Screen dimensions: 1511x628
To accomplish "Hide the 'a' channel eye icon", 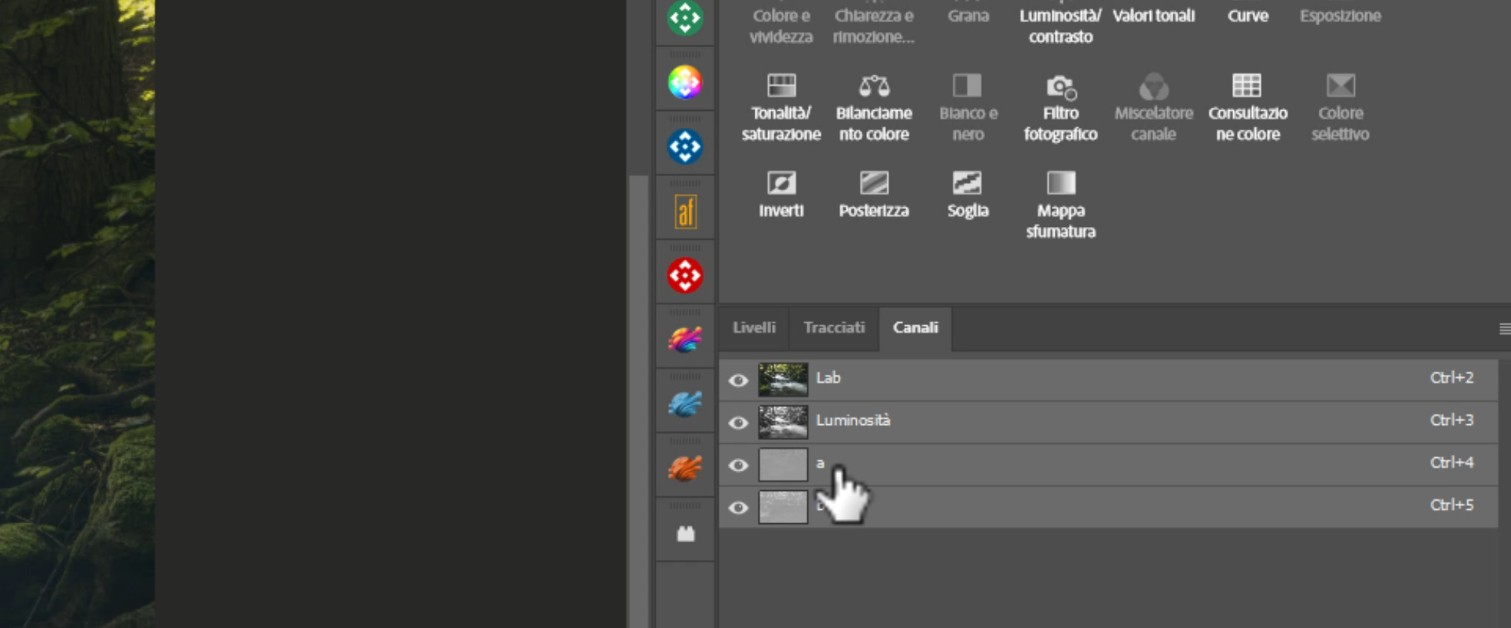I will tap(738, 465).
